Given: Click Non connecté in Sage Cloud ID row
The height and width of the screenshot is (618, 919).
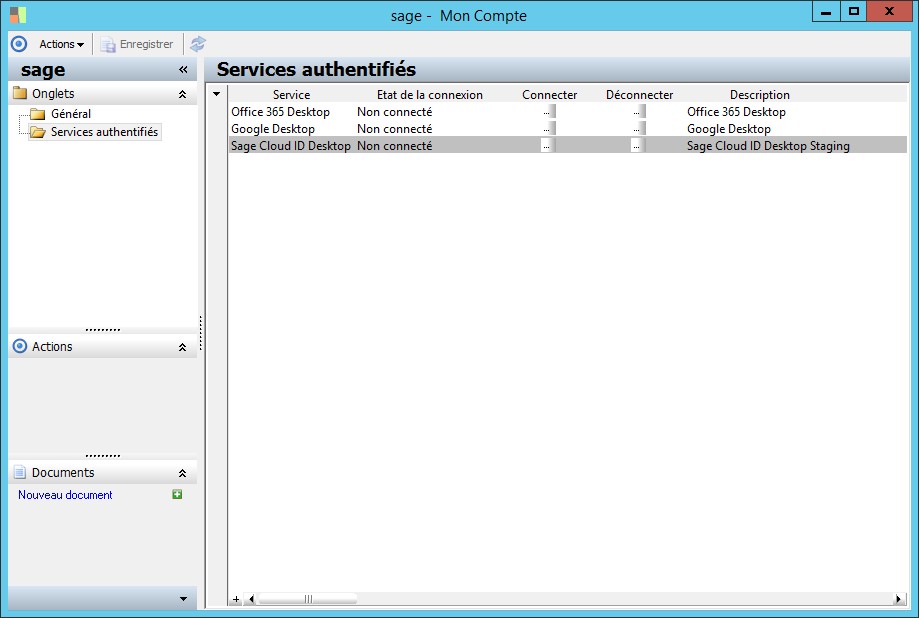Looking at the screenshot, I should tap(394, 145).
